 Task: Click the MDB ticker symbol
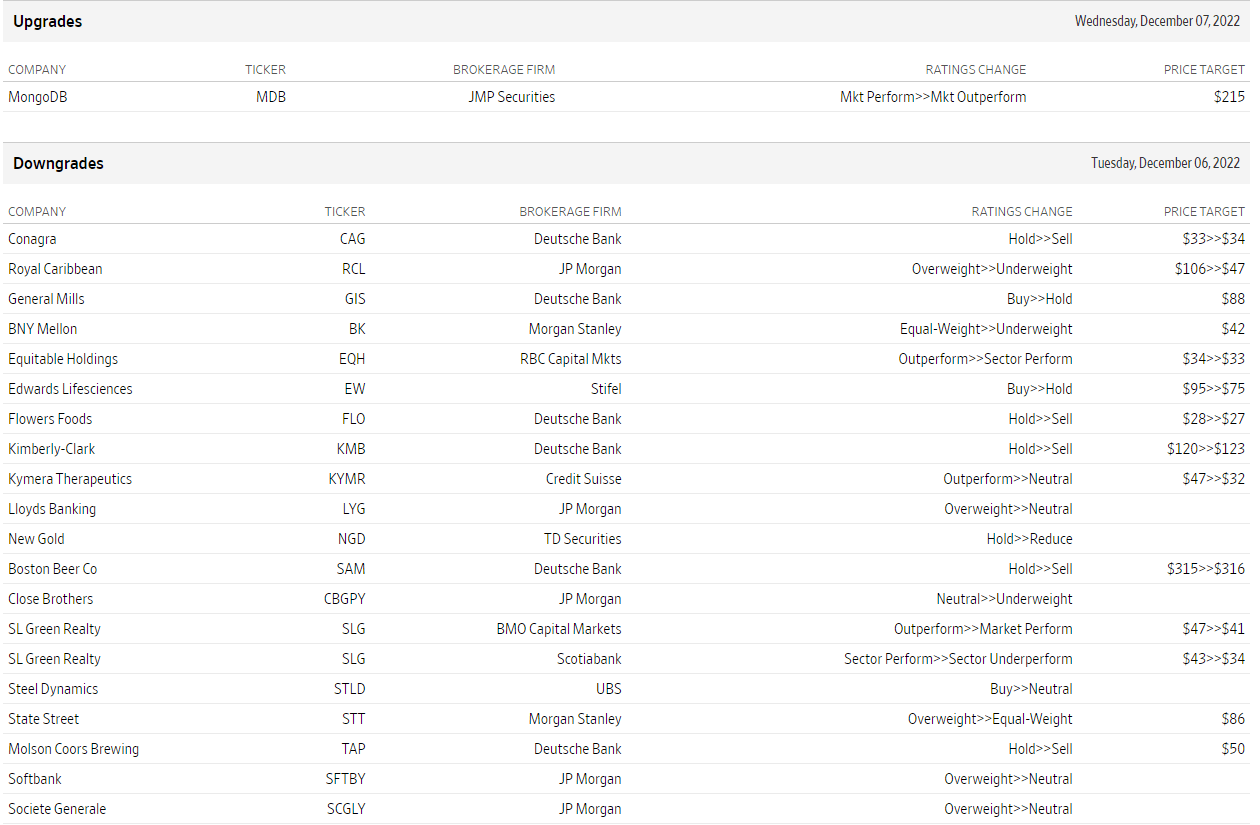pyautogui.click(x=270, y=97)
